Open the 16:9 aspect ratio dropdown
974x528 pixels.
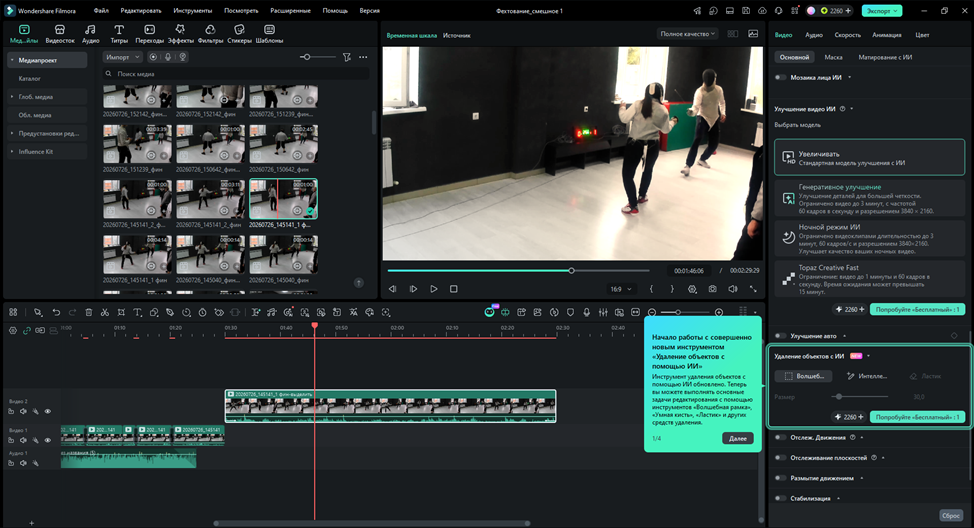click(621, 289)
